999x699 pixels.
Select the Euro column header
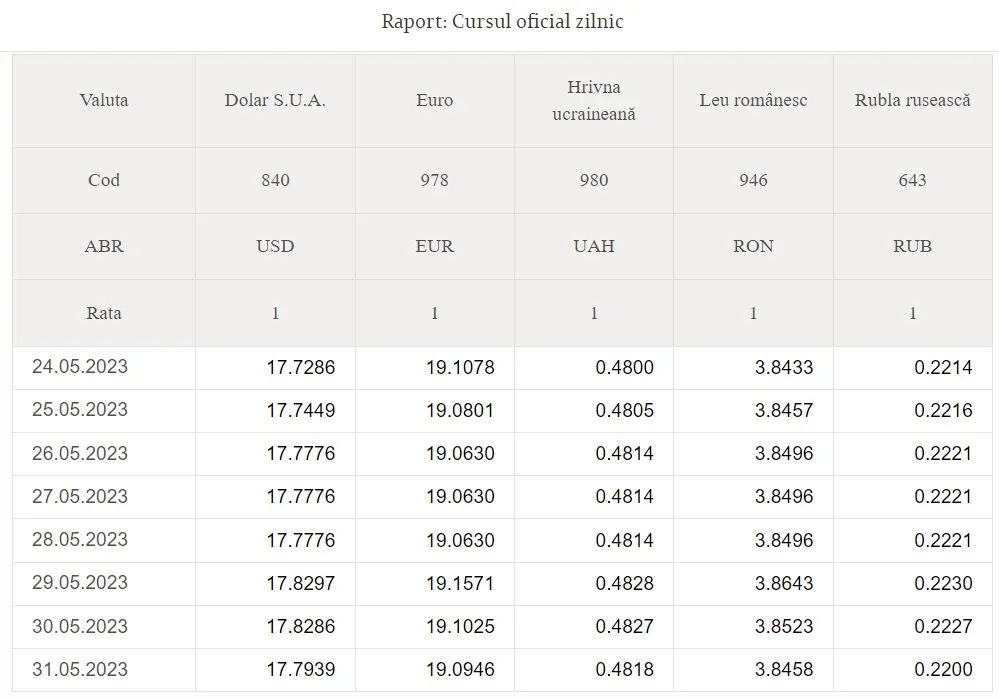pos(435,101)
